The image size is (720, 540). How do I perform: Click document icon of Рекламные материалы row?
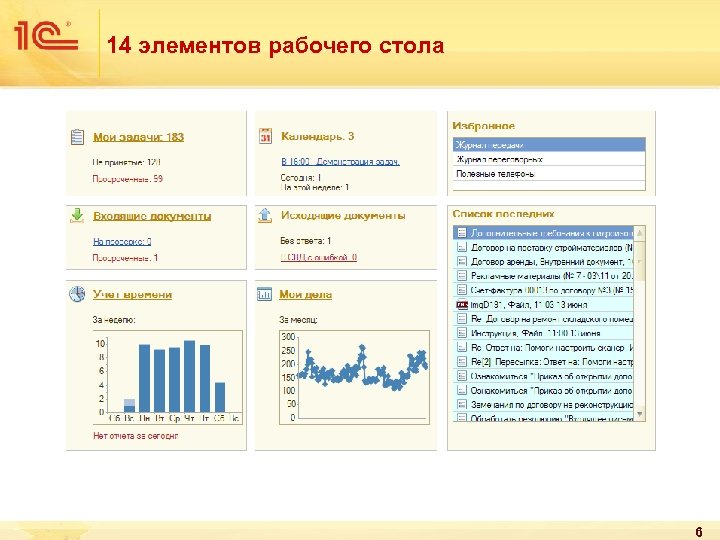(461, 276)
